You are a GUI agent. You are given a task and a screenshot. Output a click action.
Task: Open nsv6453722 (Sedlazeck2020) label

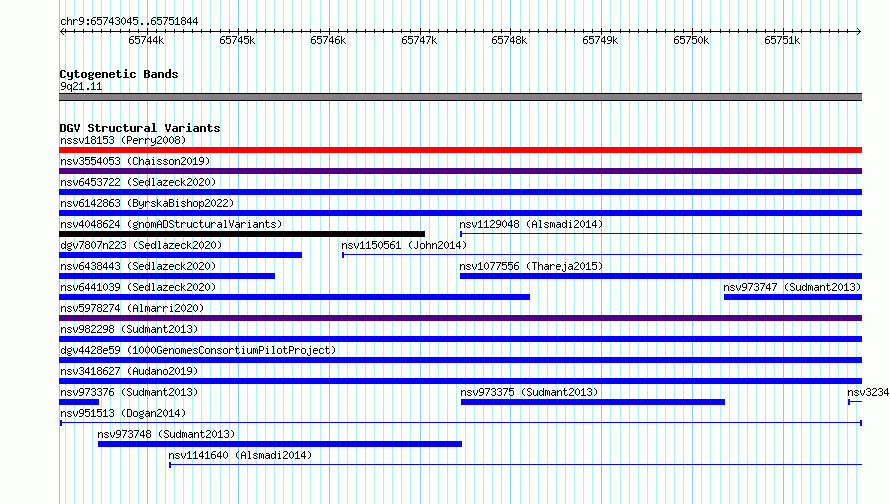pos(138,182)
